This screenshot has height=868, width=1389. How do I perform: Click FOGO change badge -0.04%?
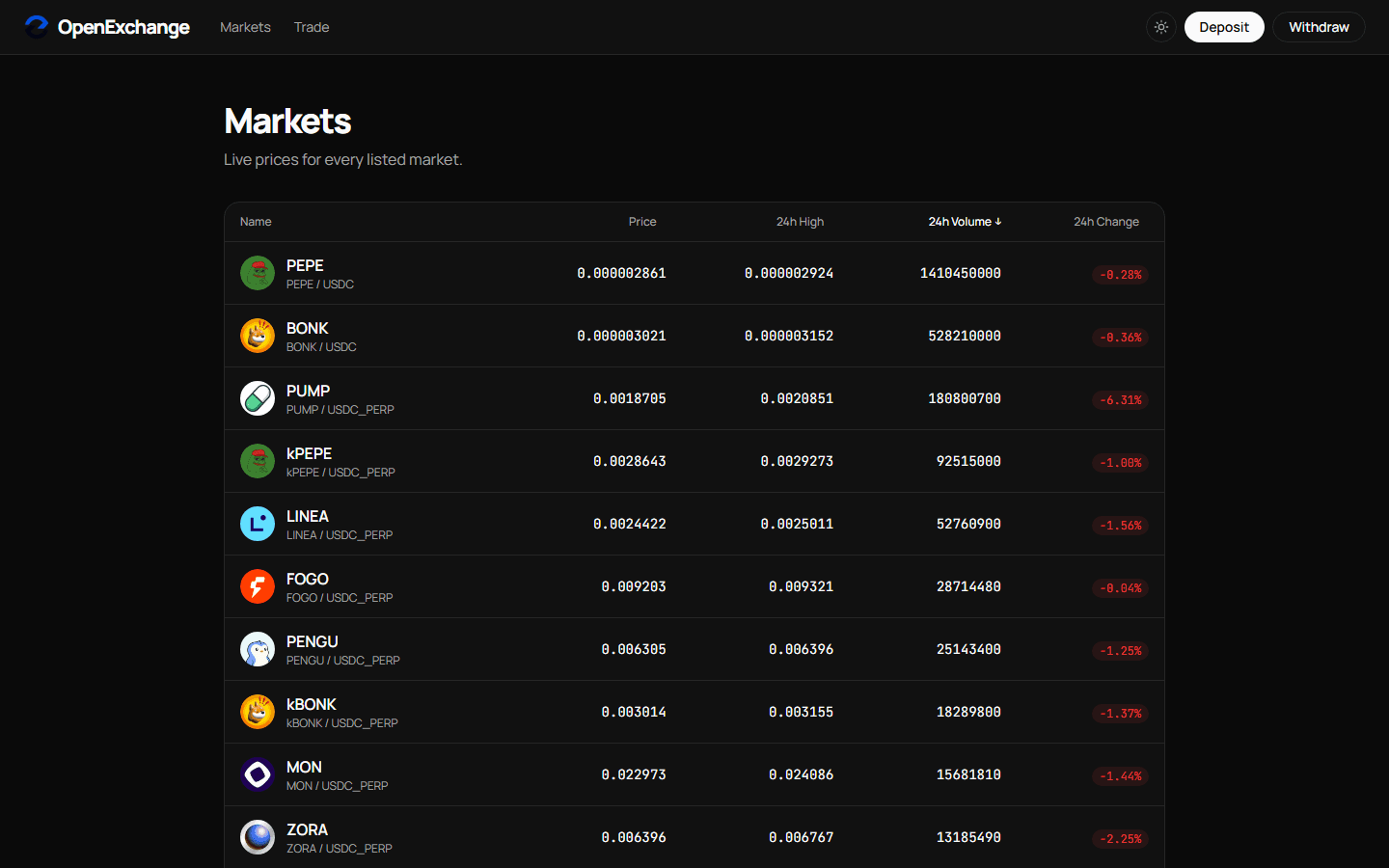point(1120,588)
